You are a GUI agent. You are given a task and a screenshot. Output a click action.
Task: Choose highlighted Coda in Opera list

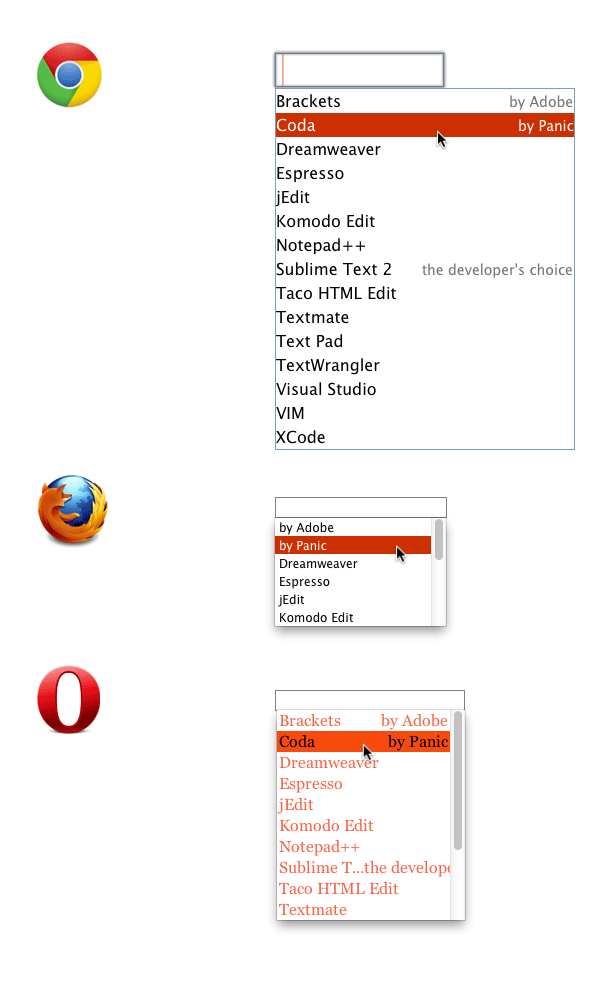[364, 742]
